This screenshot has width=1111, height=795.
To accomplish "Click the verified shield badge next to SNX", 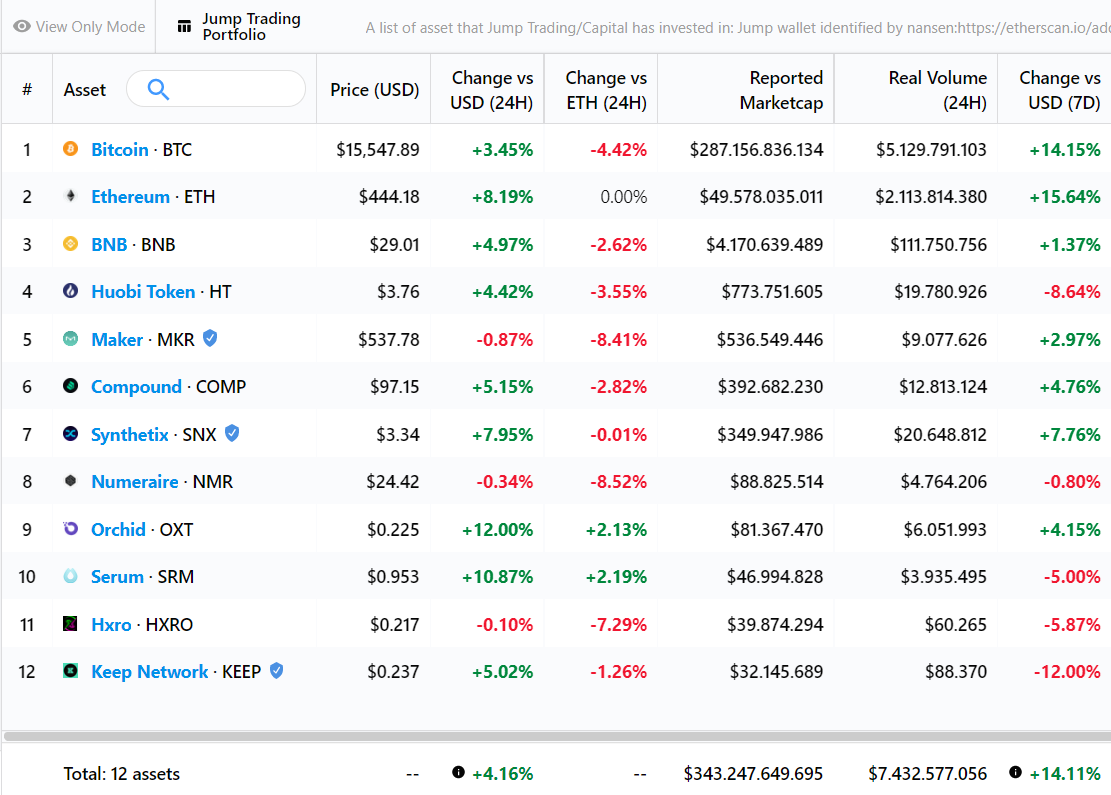I will pos(232,433).
